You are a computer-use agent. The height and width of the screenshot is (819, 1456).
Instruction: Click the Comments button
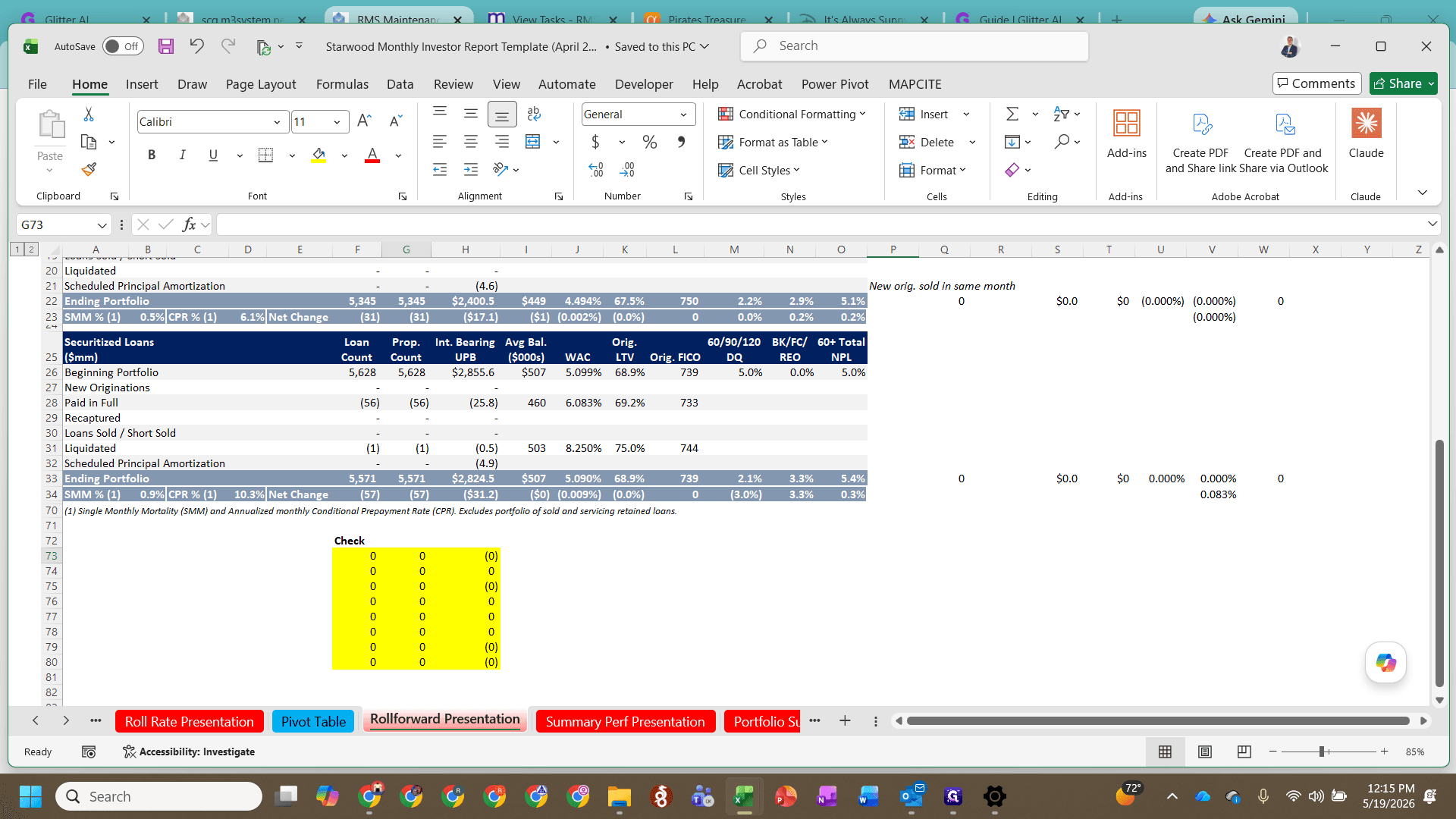[1316, 83]
